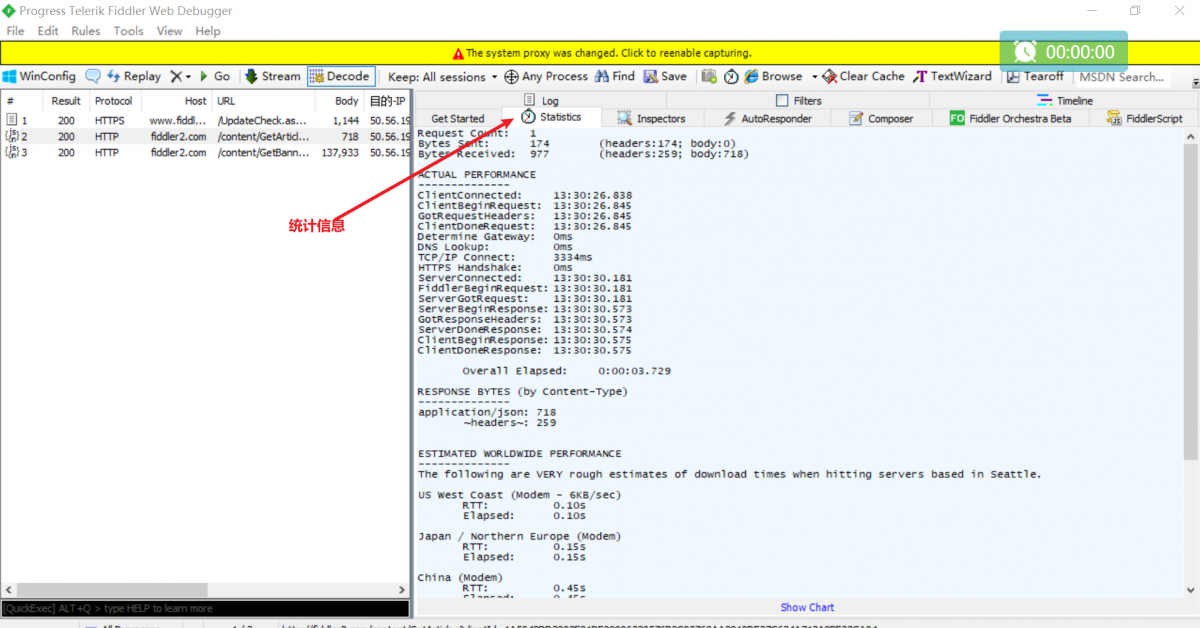Click the comment speech bubble icon
Image resolution: width=1200 pixels, height=628 pixels.
click(x=93, y=76)
